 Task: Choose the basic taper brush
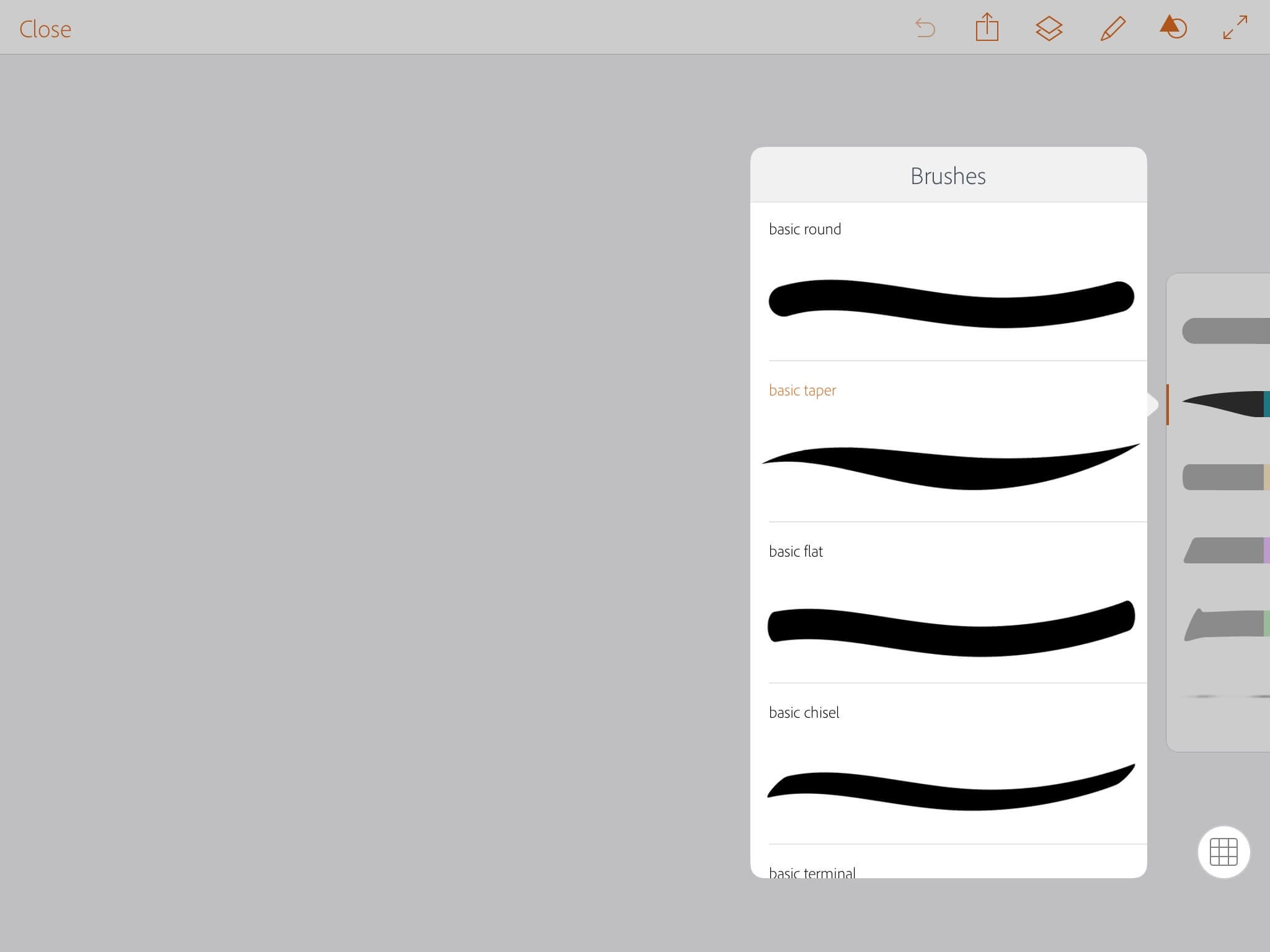949,441
